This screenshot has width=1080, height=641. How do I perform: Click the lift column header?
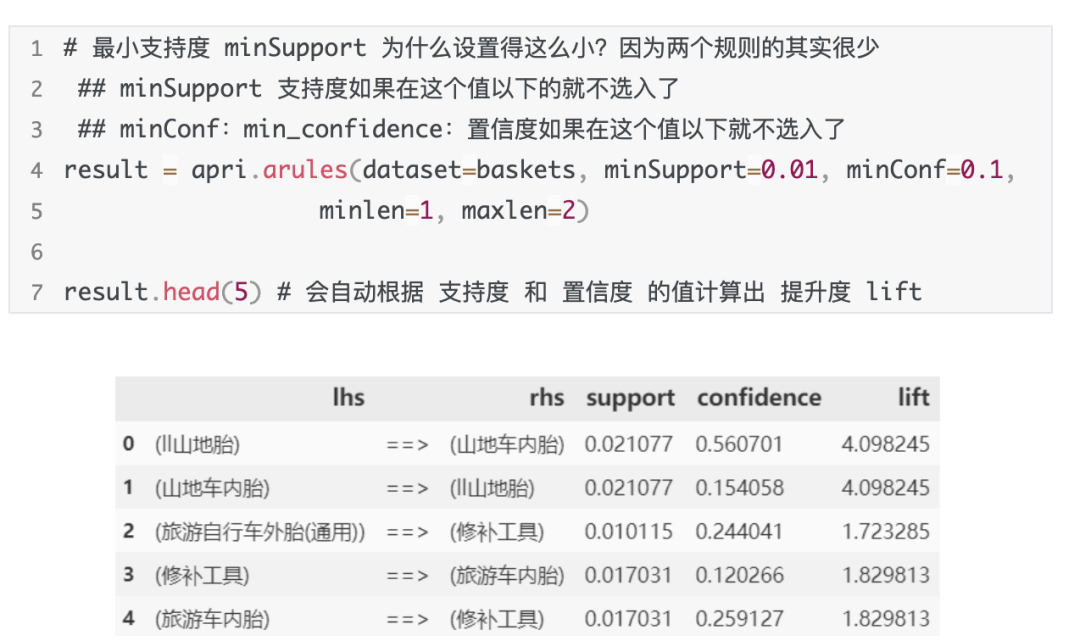pyautogui.click(x=913, y=397)
